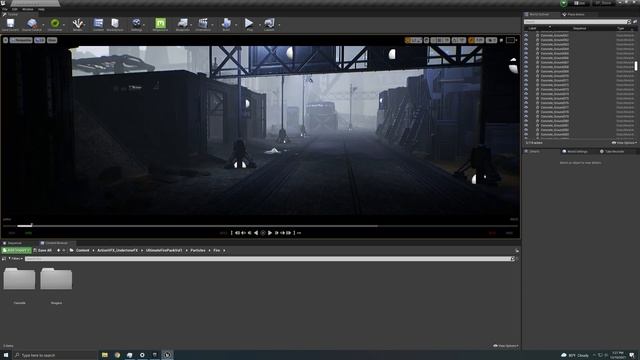Open Build options dropdown arrow
The width and height of the screenshot is (640, 360).
coord(236,25)
